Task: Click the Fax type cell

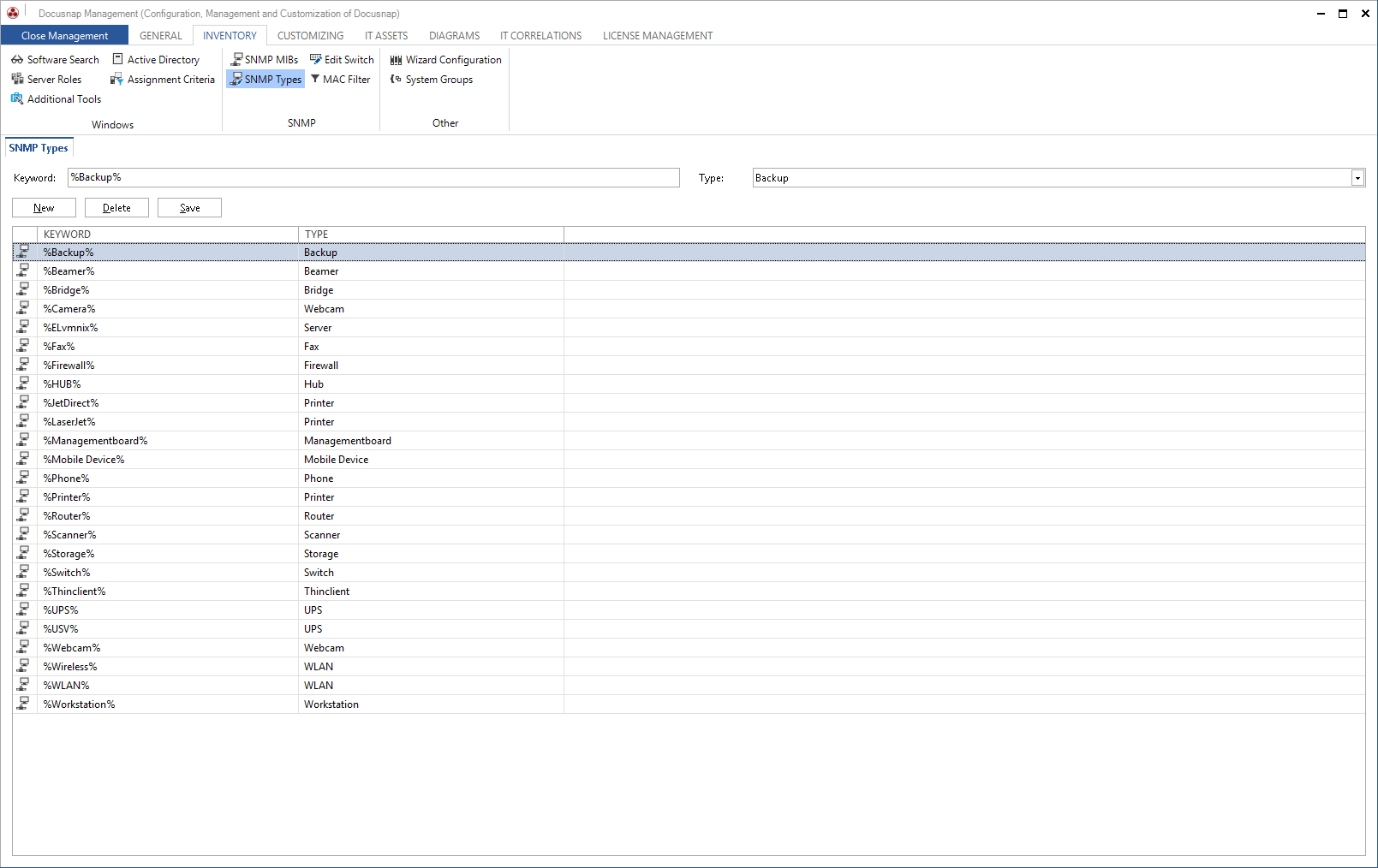Action: pyautogui.click(x=431, y=346)
